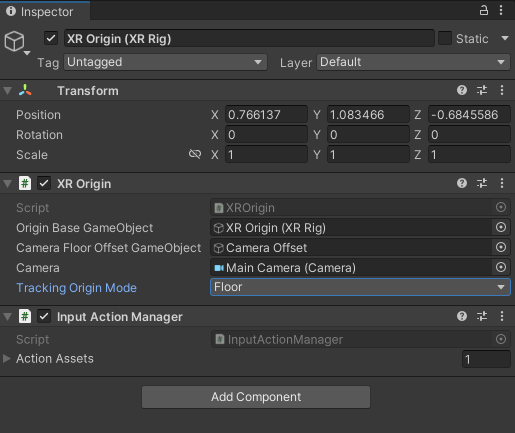The image size is (515, 433).
Task: Open Tracking Origin Mode dropdown set to Floor
Action: pos(360,287)
